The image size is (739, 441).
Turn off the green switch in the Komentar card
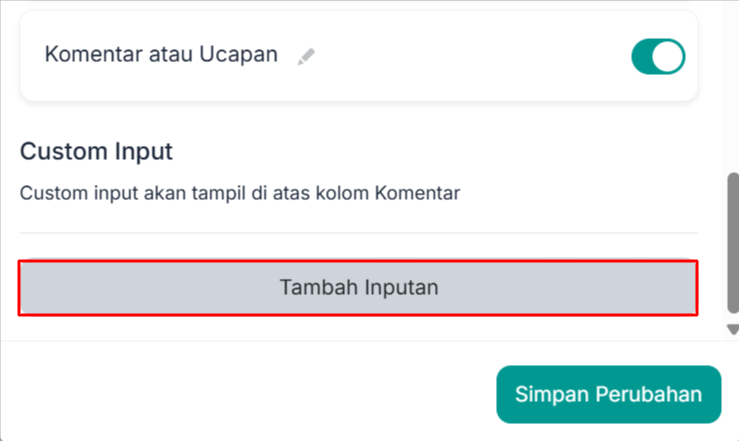(x=658, y=57)
